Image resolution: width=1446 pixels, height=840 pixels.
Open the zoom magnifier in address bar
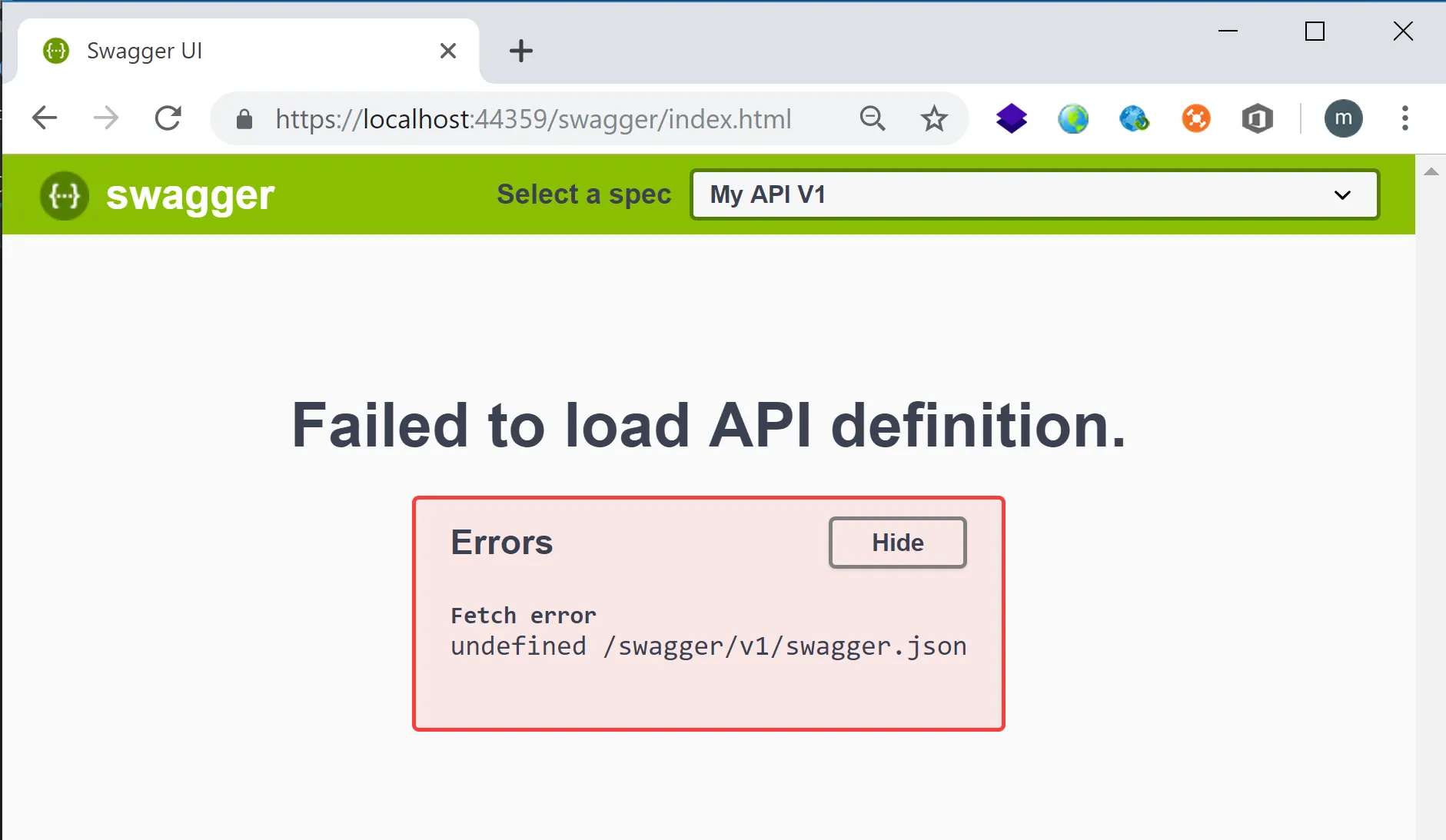coord(873,118)
